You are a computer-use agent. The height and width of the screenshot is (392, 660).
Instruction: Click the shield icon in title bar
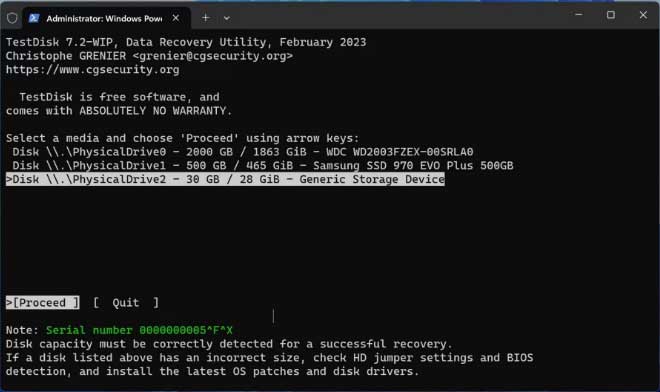pos(12,18)
